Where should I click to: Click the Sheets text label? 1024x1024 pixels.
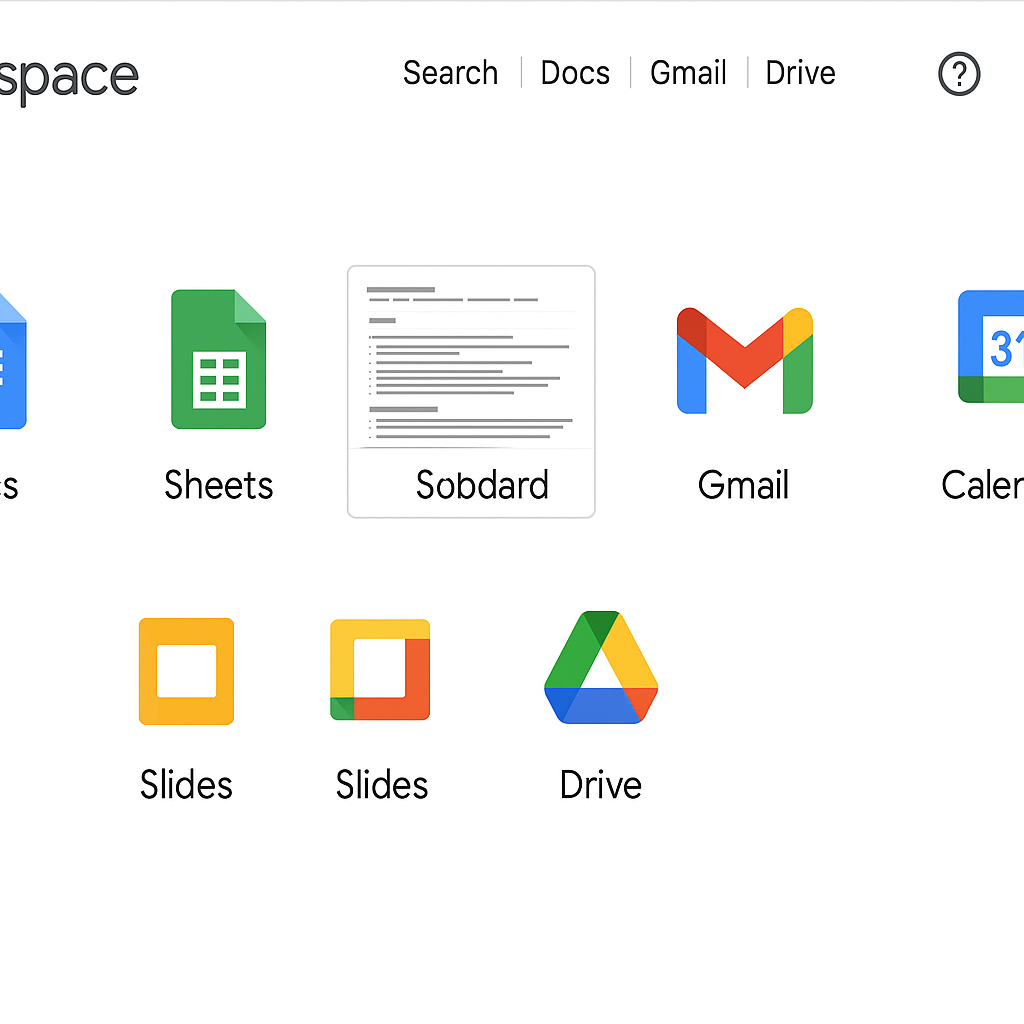click(218, 485)
